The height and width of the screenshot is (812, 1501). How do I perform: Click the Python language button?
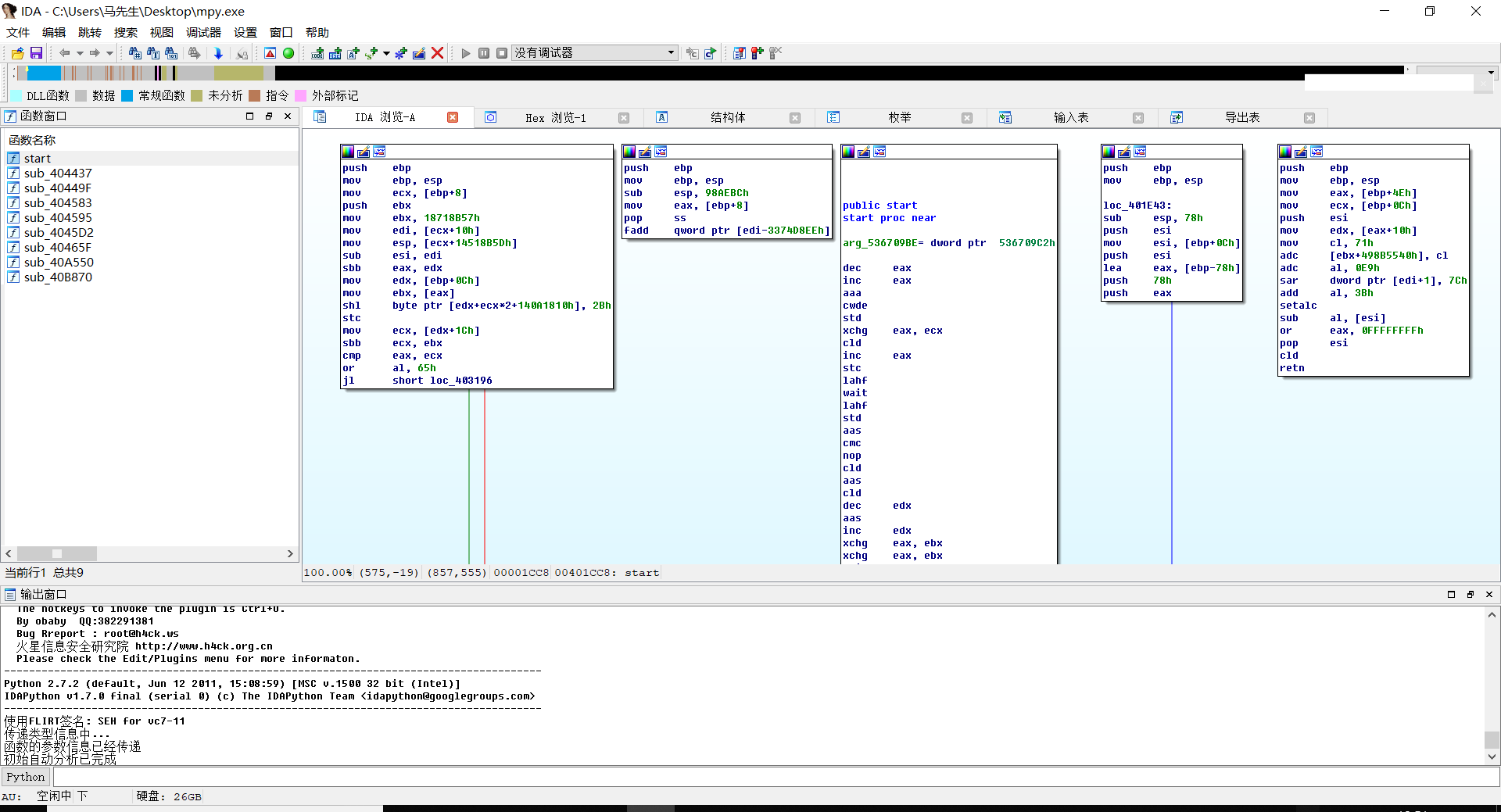(26, 777)
